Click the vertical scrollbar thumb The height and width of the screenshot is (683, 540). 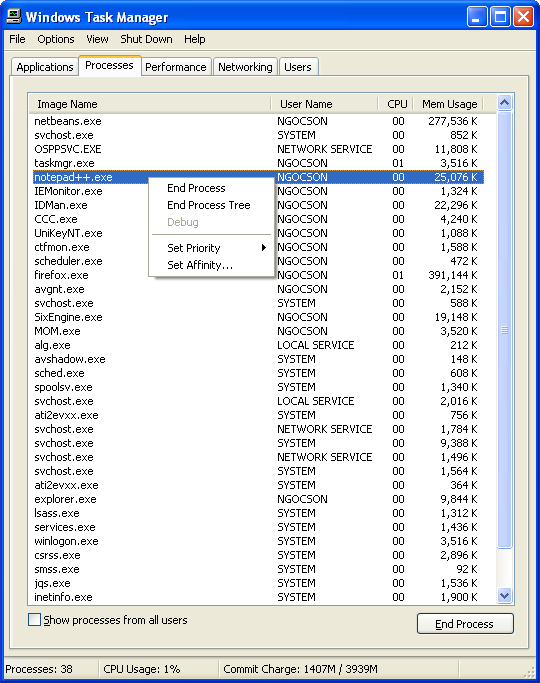pyautogui.click(x=504, y=330)
